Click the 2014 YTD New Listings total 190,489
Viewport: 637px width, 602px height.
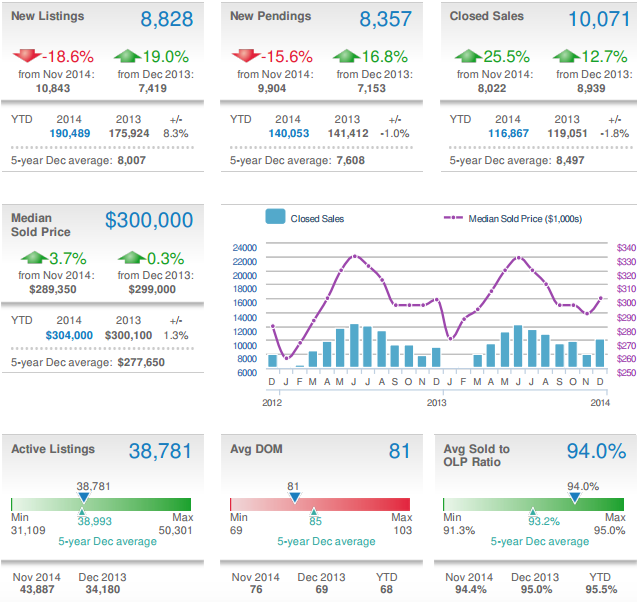pyautogui.click(x=70, y=133)
